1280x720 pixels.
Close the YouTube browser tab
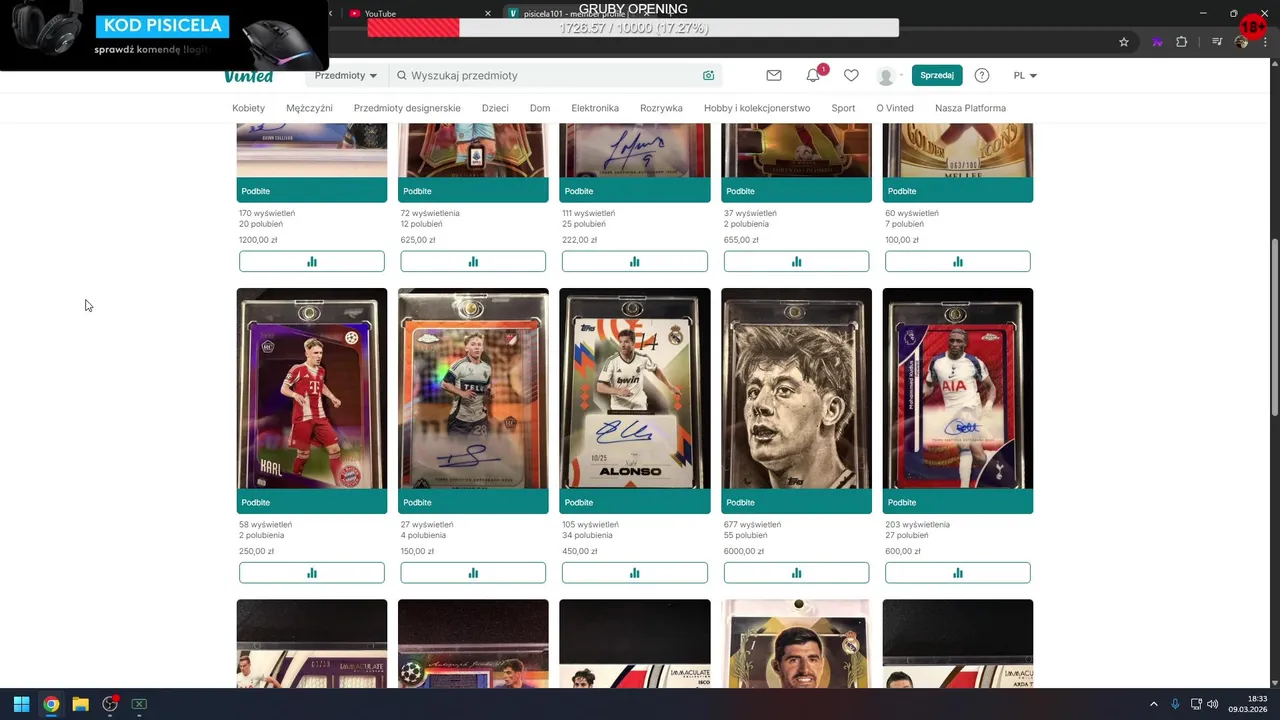488,13
